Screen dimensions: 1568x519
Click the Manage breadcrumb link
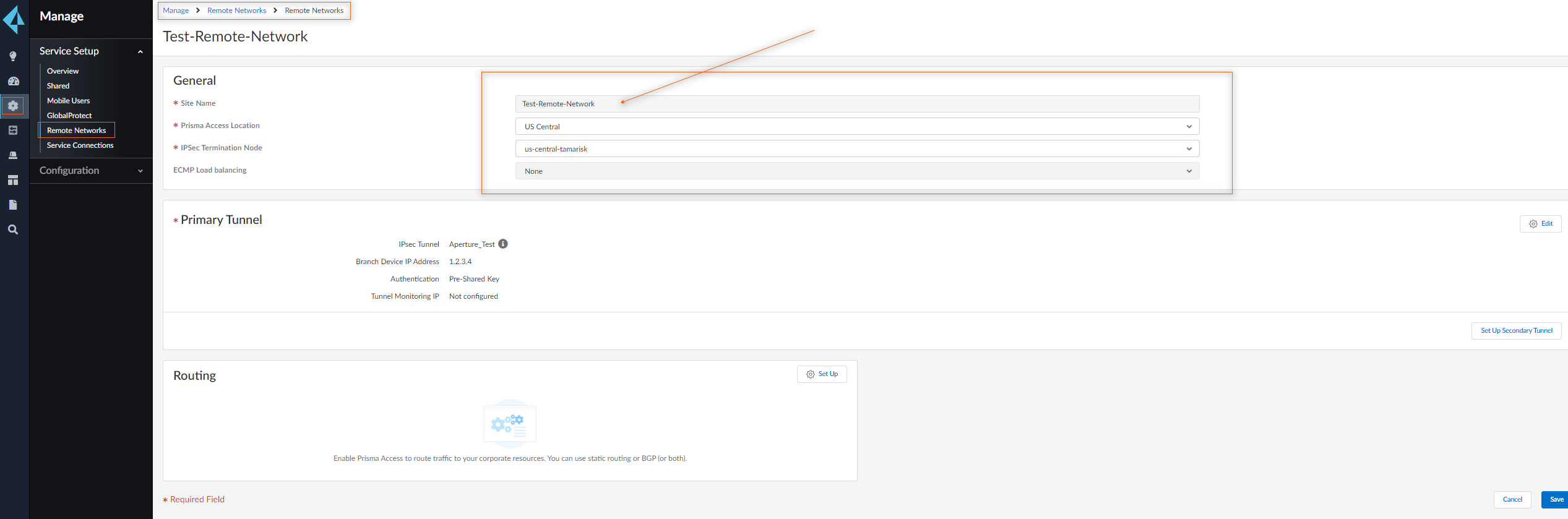(x=176, y=11)
